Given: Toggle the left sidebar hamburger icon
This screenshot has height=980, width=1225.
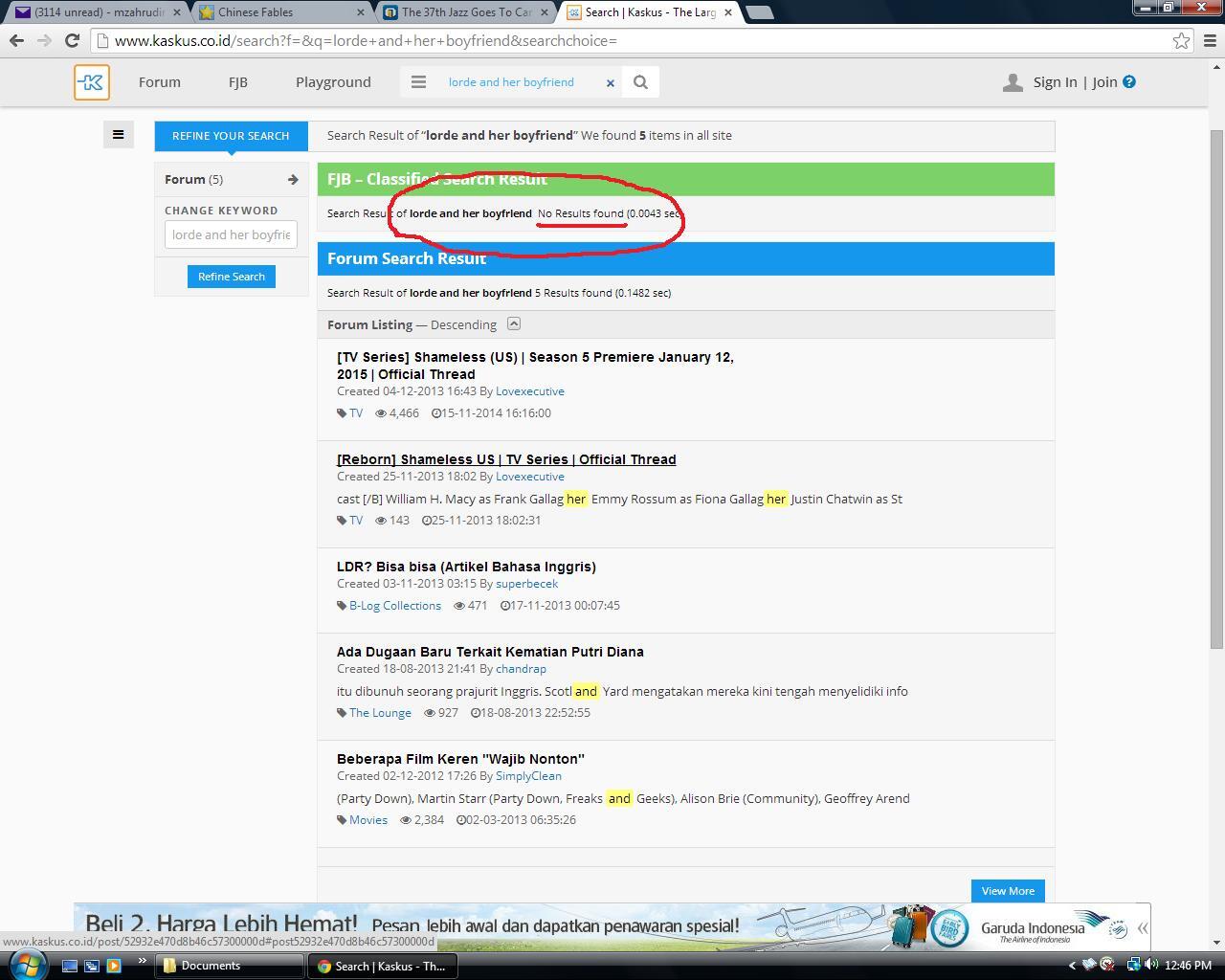Looking at the screenshot, I should [x=119, y=134].
